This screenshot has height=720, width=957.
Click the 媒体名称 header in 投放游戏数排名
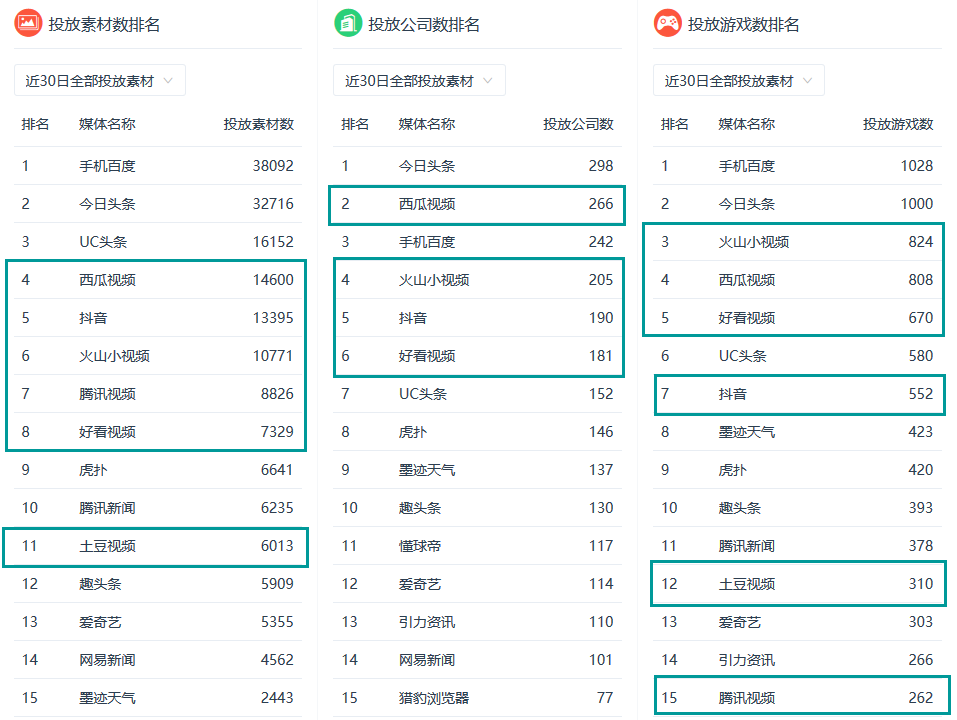click(747, 124)
